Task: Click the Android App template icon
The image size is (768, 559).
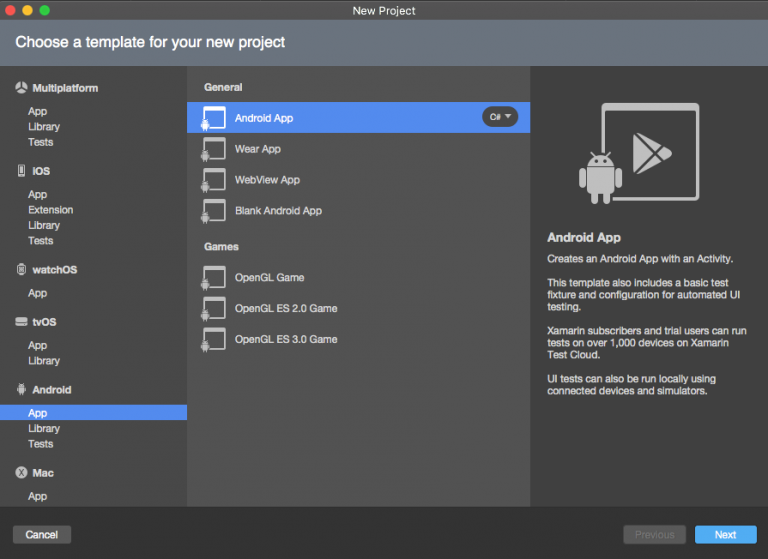Action: (x=214, y=118)
